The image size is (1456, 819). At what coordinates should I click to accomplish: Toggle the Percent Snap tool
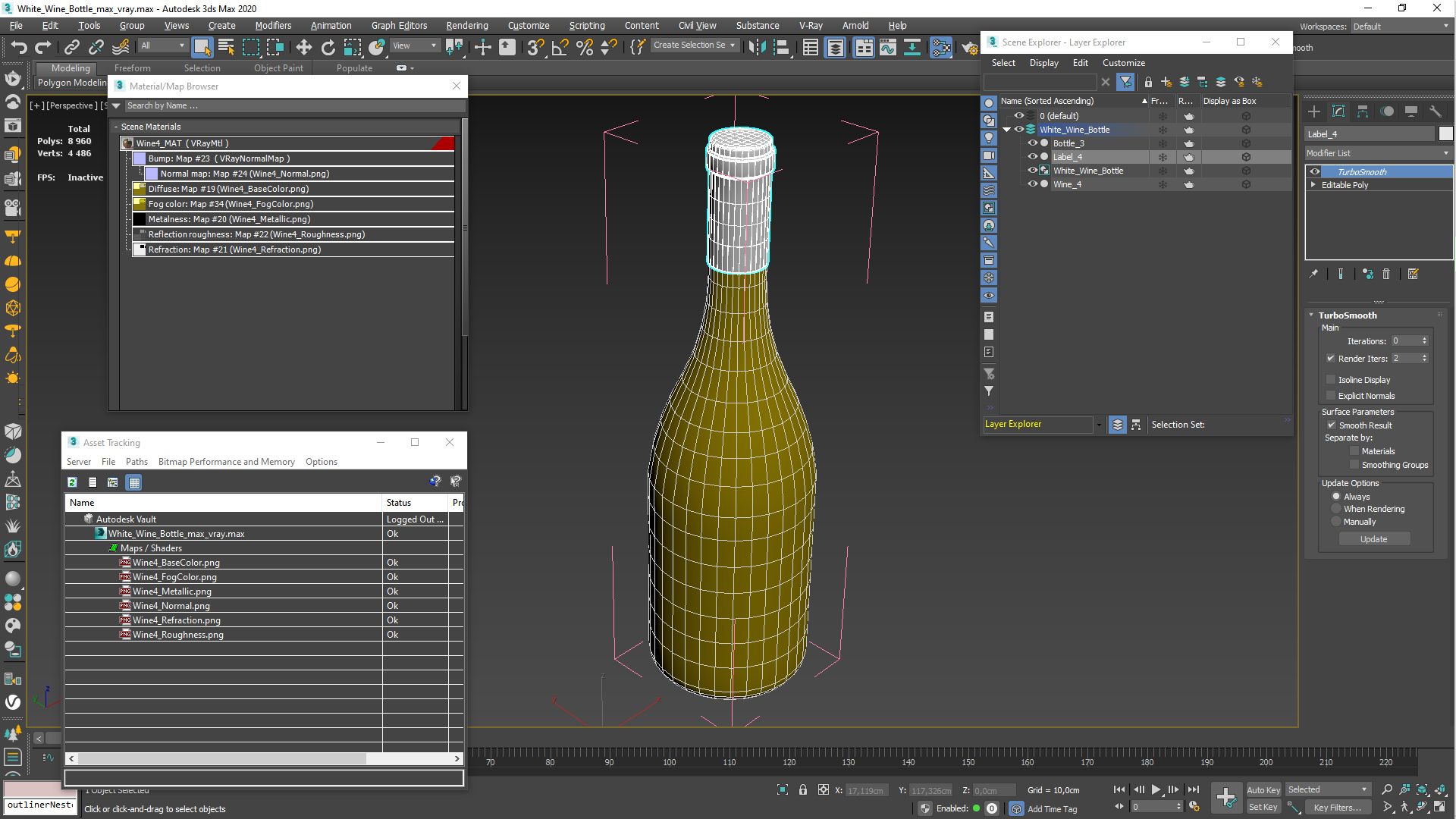coord(585,48)
